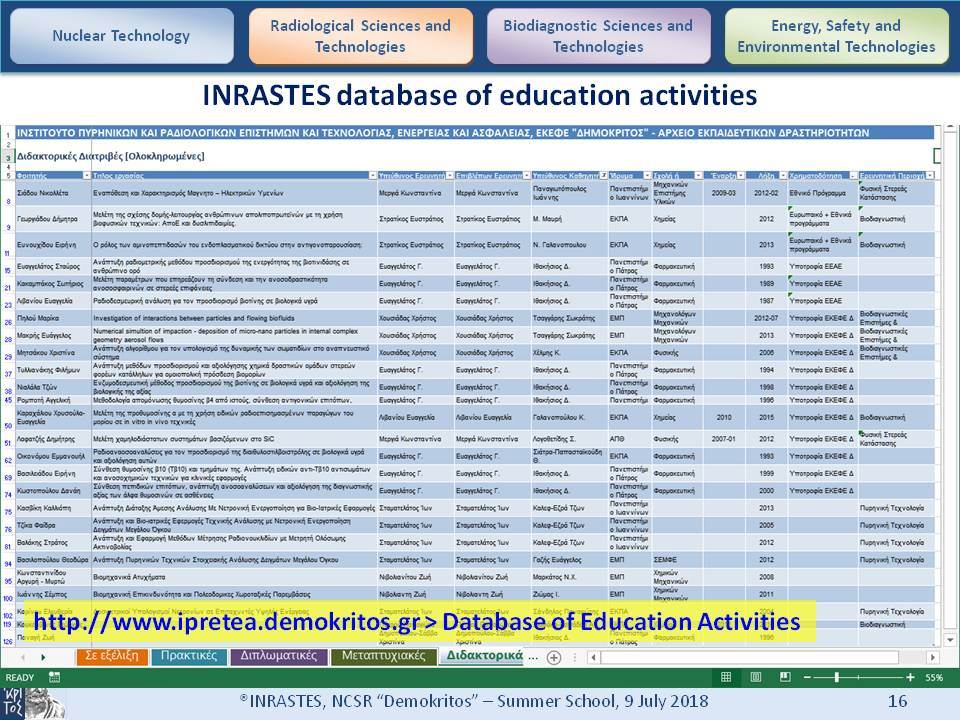Open the Φοιτητής column filter dropdown
960x720 pixels.
(86, 176)
